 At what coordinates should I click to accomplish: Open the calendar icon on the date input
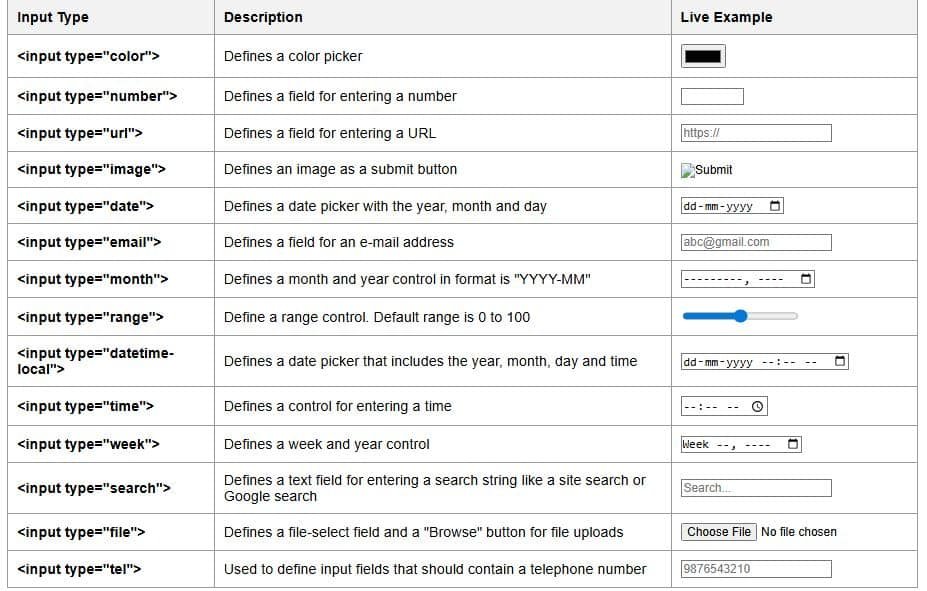775,205
